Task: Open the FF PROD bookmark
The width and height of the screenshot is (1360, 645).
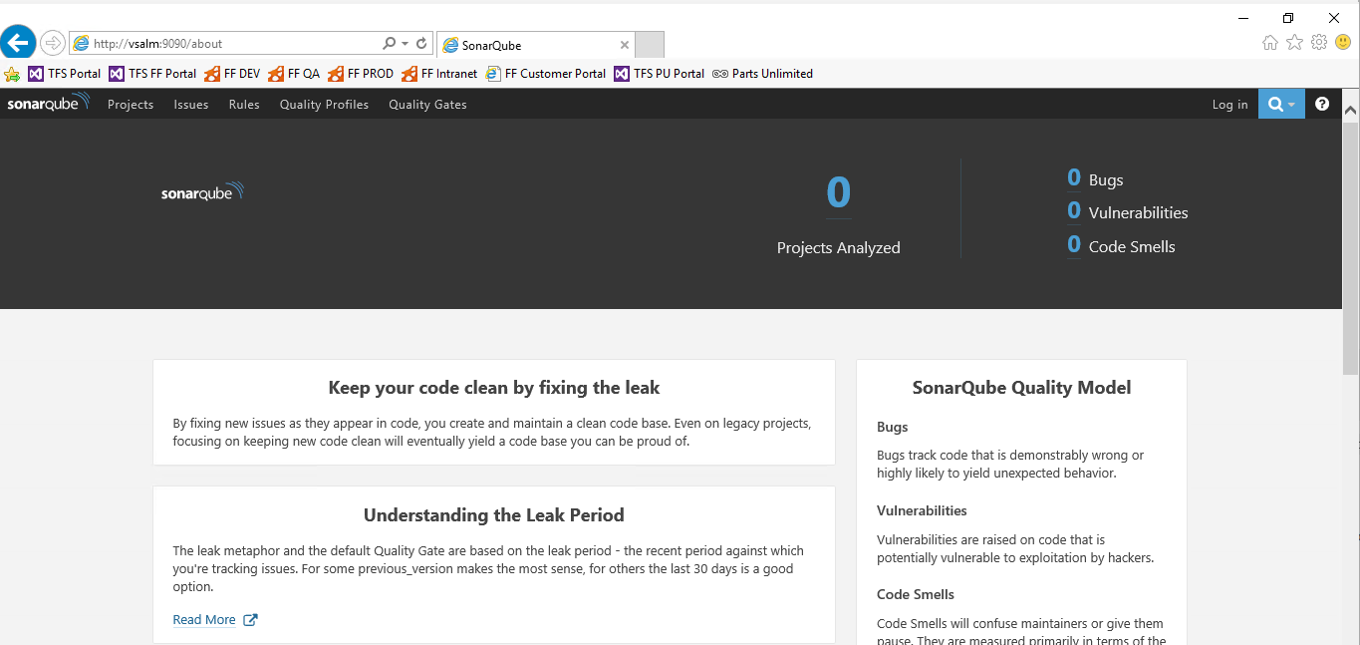Action: (x=361, y=74)
